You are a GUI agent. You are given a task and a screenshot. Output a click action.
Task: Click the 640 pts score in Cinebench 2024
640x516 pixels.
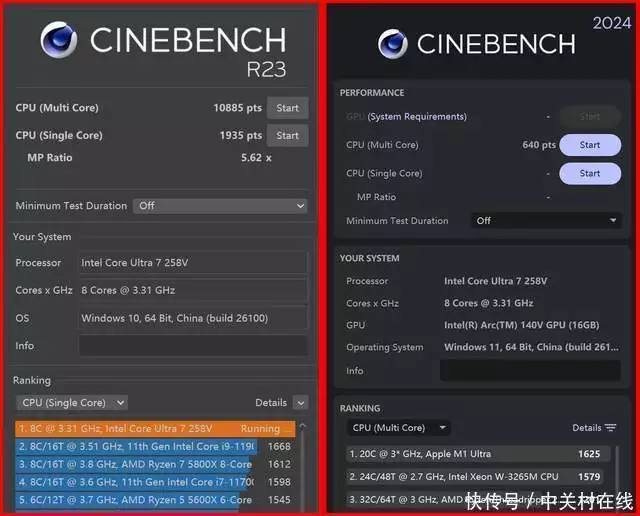click(x=539, y=145)
